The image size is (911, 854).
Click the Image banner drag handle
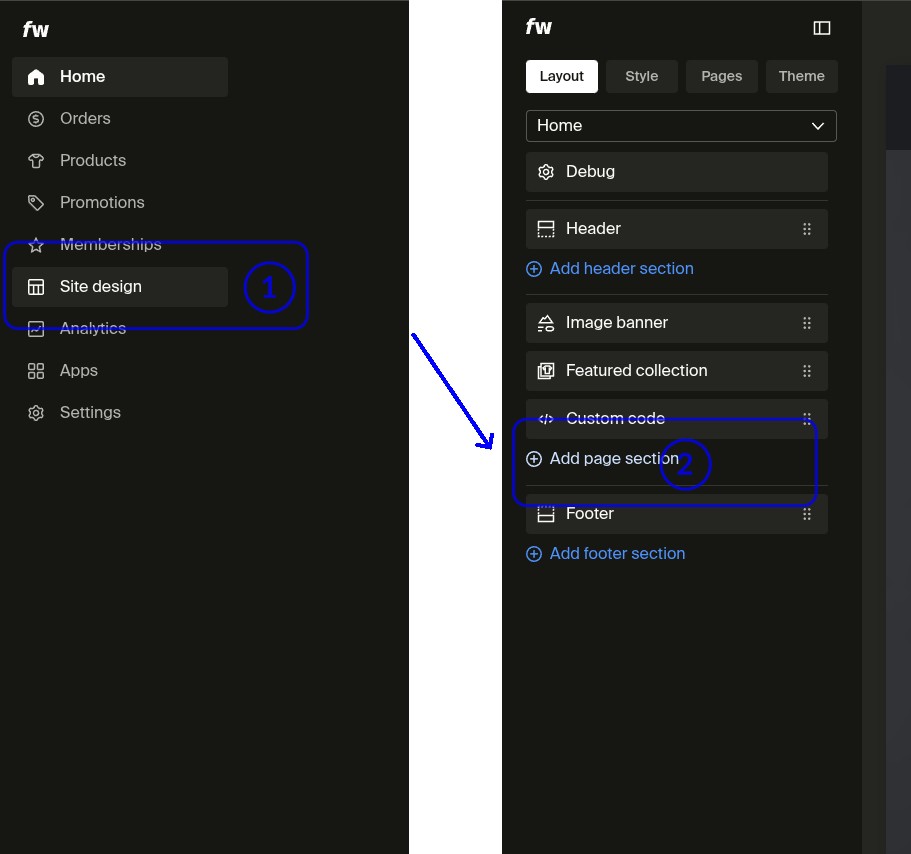click(x=806, y=323)
